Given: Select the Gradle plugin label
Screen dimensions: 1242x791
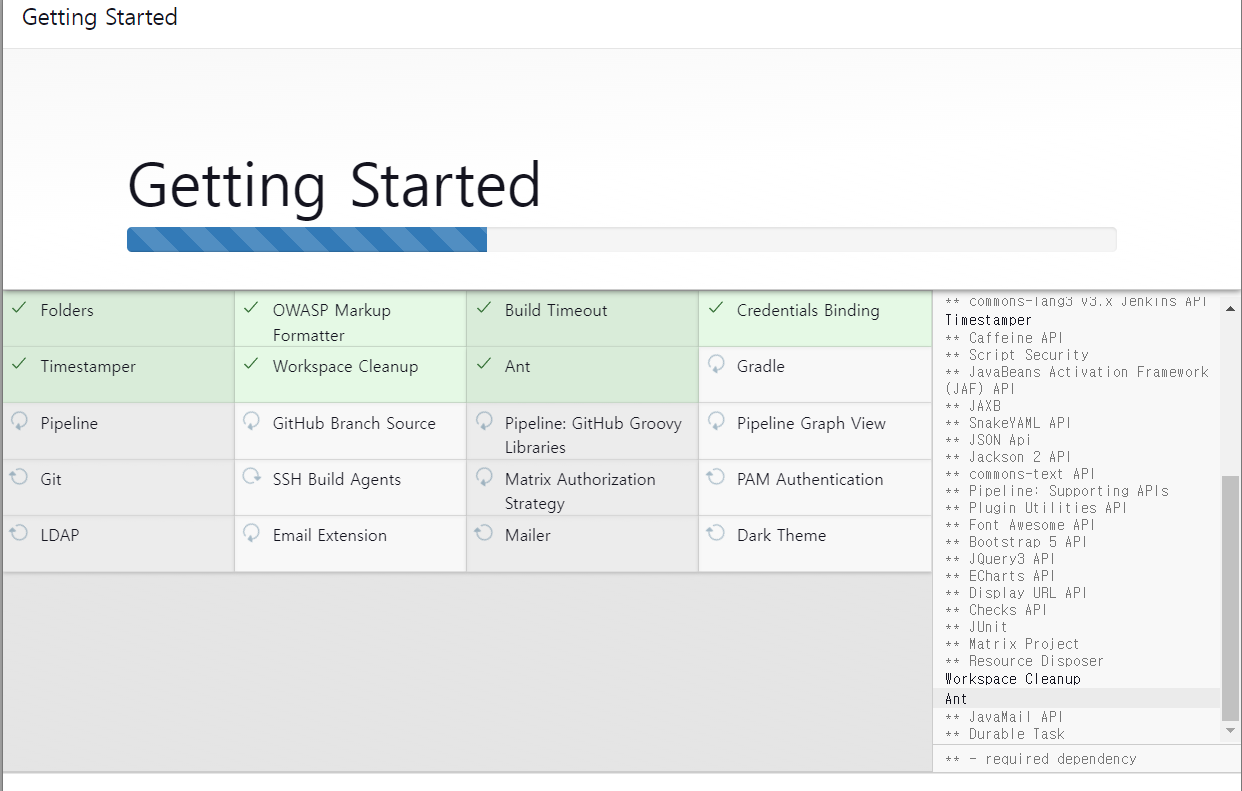Looking at the screenshot, I should click(761, 366).
